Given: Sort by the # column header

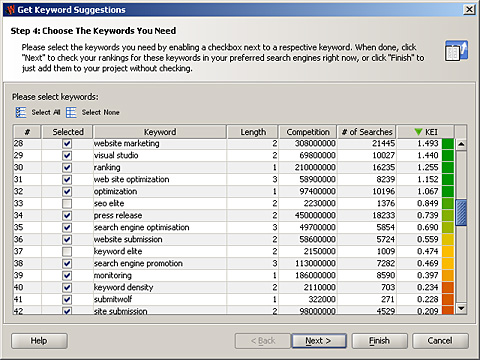Looking at the screenshot, I should coord(27,132).
